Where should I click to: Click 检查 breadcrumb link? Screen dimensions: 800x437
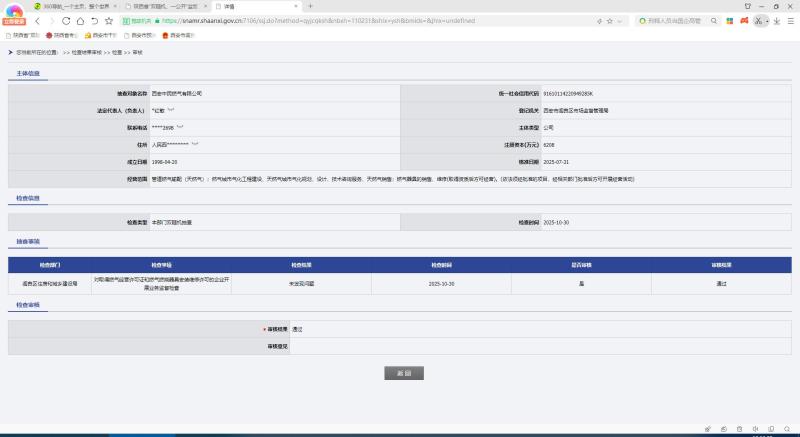point(117,51)
